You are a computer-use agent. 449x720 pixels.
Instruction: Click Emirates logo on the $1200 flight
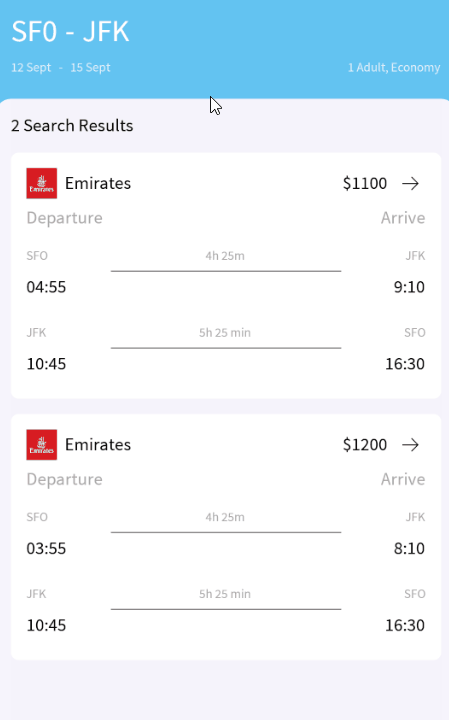tap(42, 445)
